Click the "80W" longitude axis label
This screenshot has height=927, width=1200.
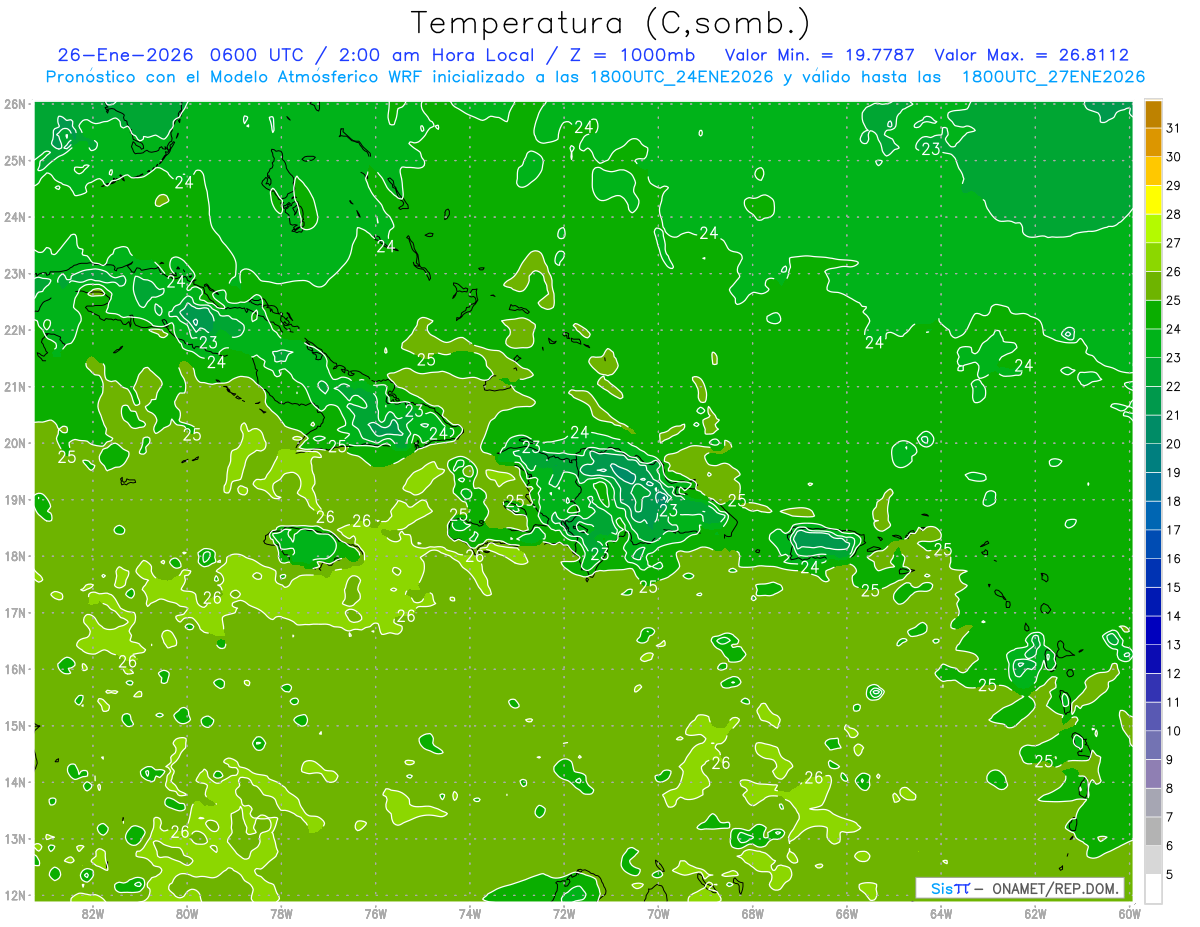[187, 912]
